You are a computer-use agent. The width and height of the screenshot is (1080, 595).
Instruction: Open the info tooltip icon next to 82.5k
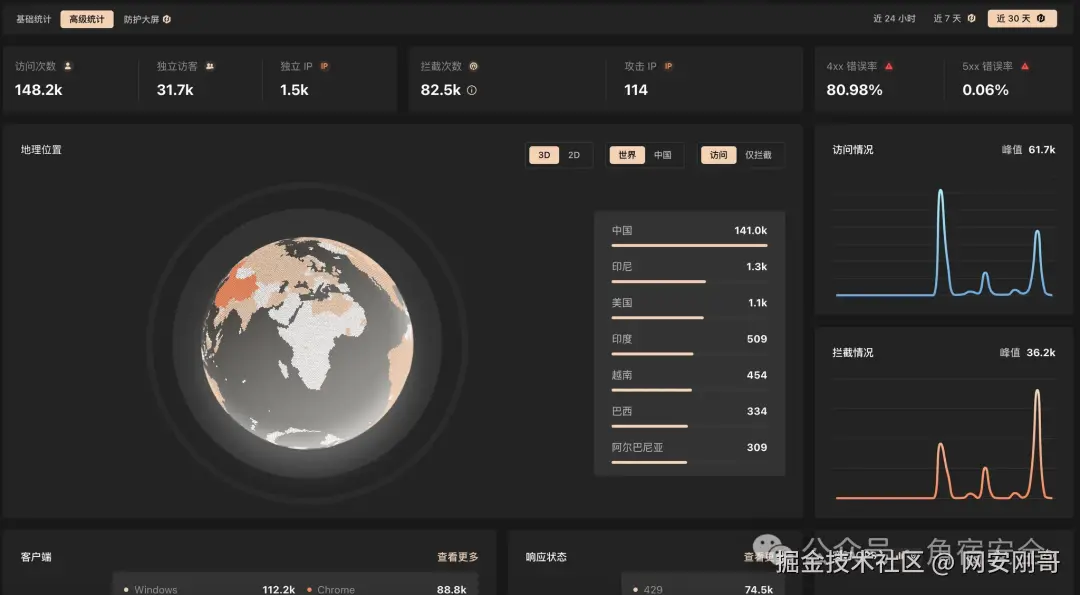[471, 90]
